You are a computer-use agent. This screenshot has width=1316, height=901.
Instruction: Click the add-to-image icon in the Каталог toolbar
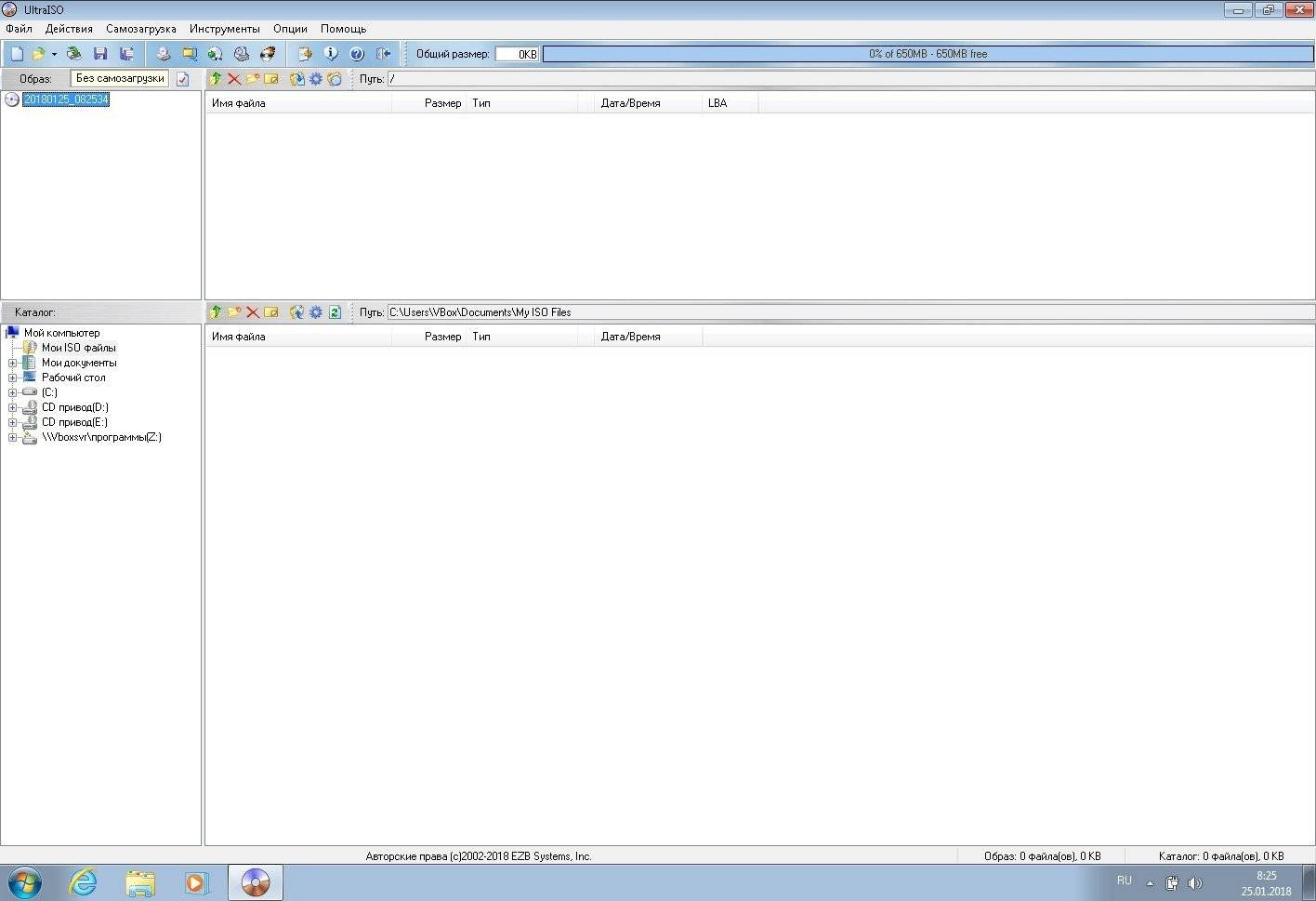[x=297, y=312]
